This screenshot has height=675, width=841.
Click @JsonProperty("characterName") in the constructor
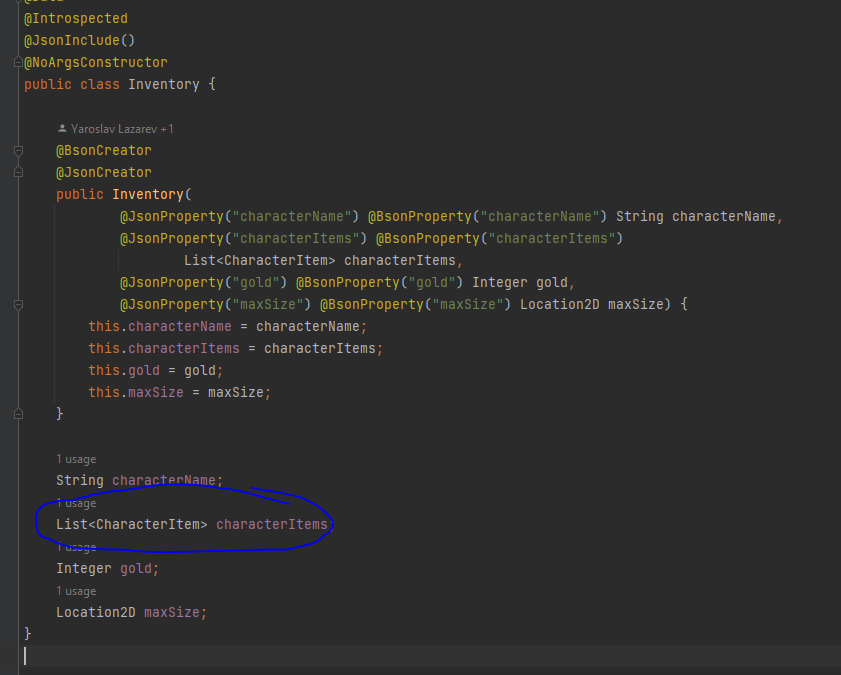tap(239, 217)
